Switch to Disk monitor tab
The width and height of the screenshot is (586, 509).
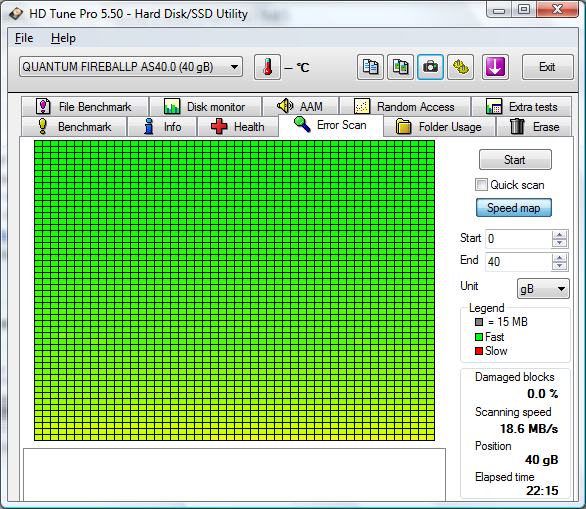tap(205, 107)
